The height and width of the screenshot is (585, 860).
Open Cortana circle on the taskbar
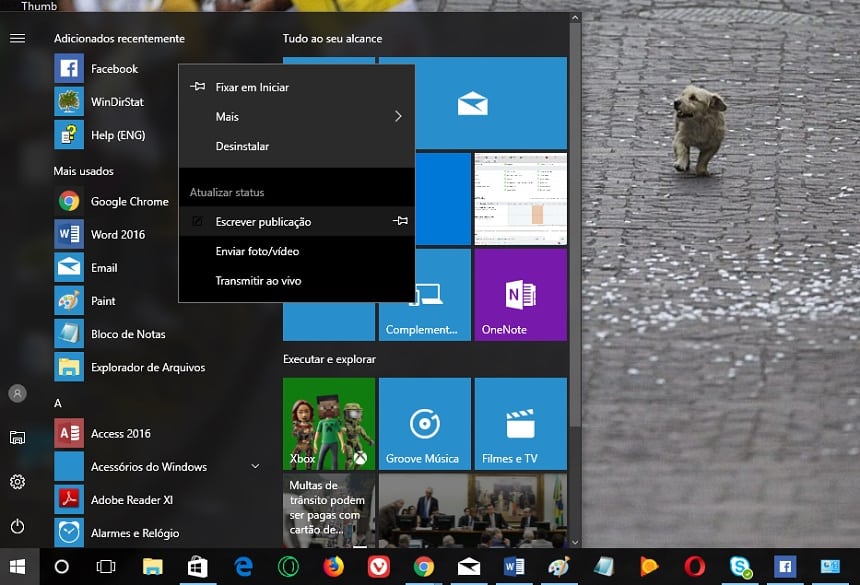pyautogui.click(x=61, y=566)
